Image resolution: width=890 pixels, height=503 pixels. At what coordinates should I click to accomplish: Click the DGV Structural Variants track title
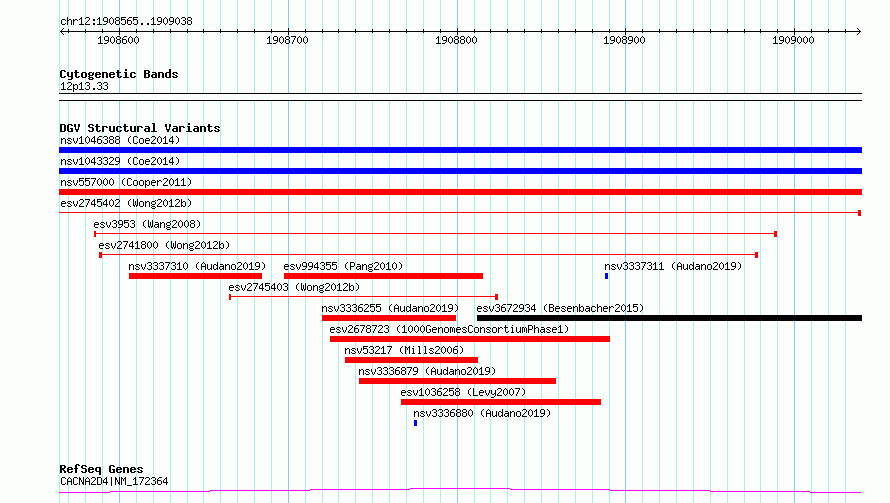(140, 128)
